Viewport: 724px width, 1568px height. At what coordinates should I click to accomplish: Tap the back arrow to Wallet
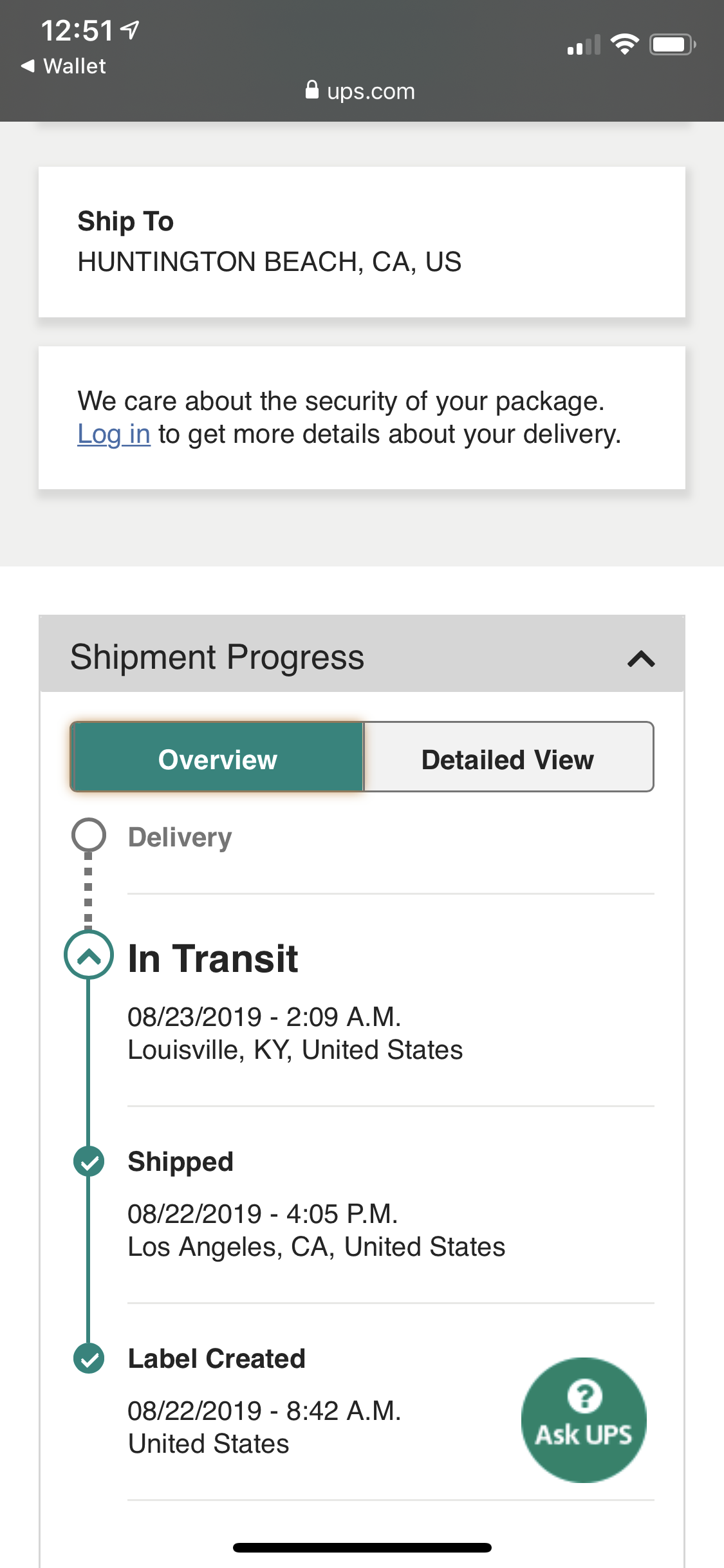tap(28, 66)
